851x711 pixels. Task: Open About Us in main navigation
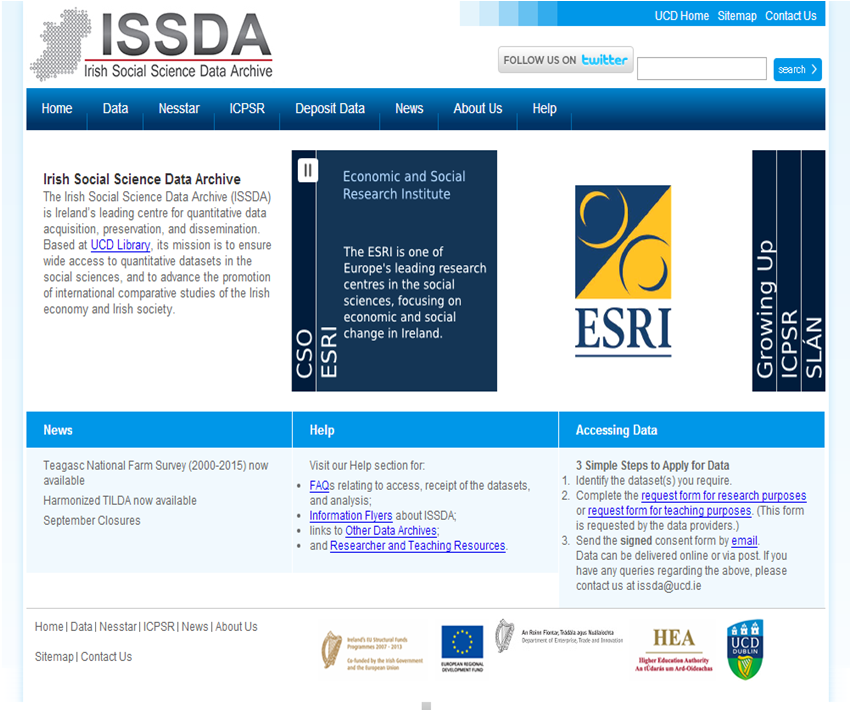[478, 109]
